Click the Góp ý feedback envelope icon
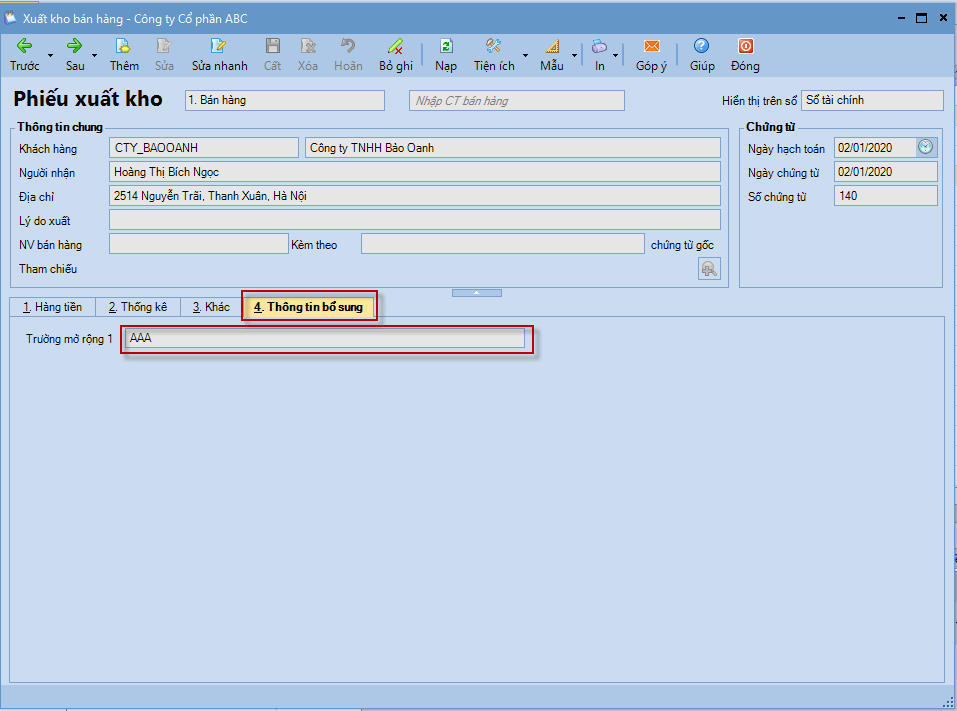957x711 pixels. point(651,46)
